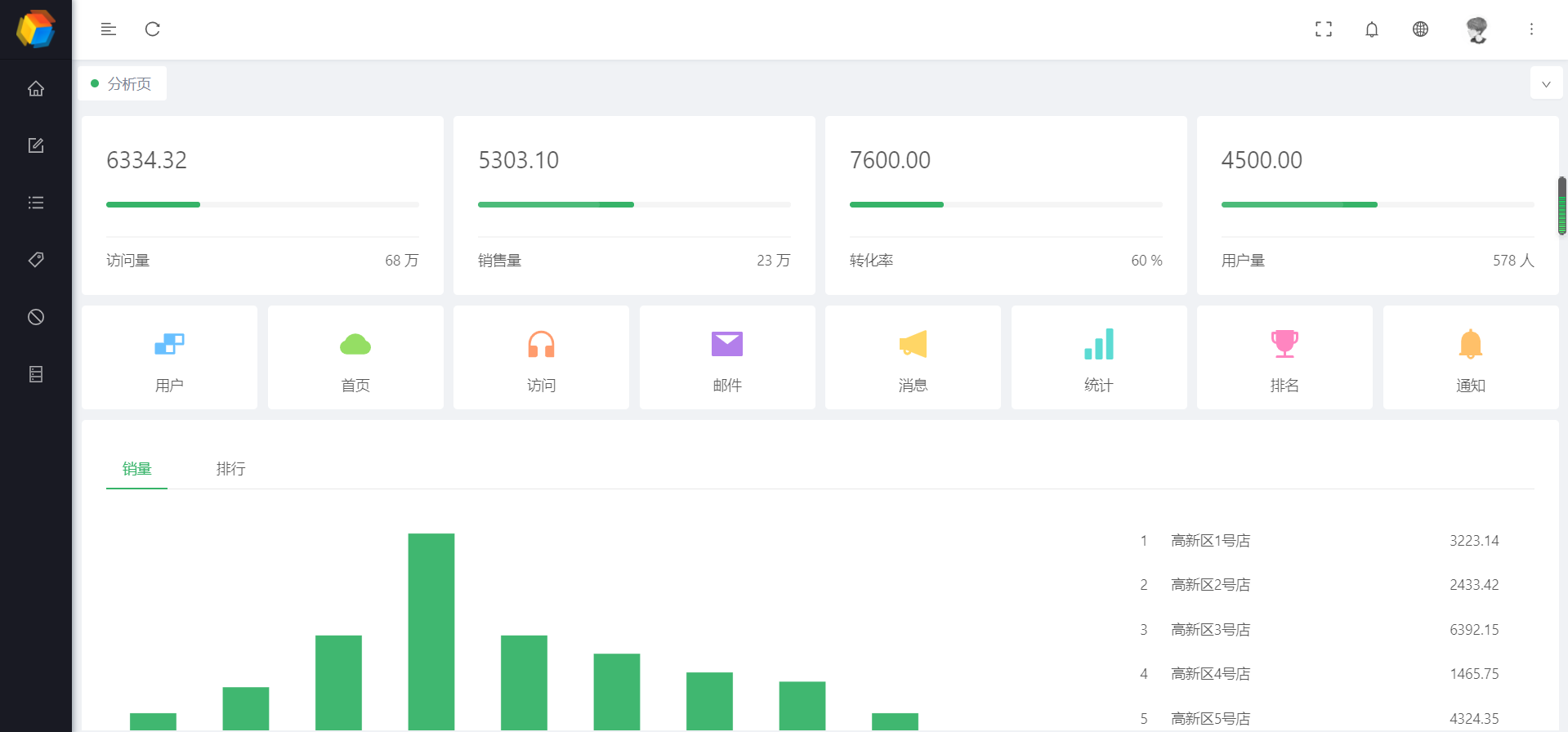Click the orange headphones 访问 icon
This screenshot has height=732, width=1568.
click(541, 344)
